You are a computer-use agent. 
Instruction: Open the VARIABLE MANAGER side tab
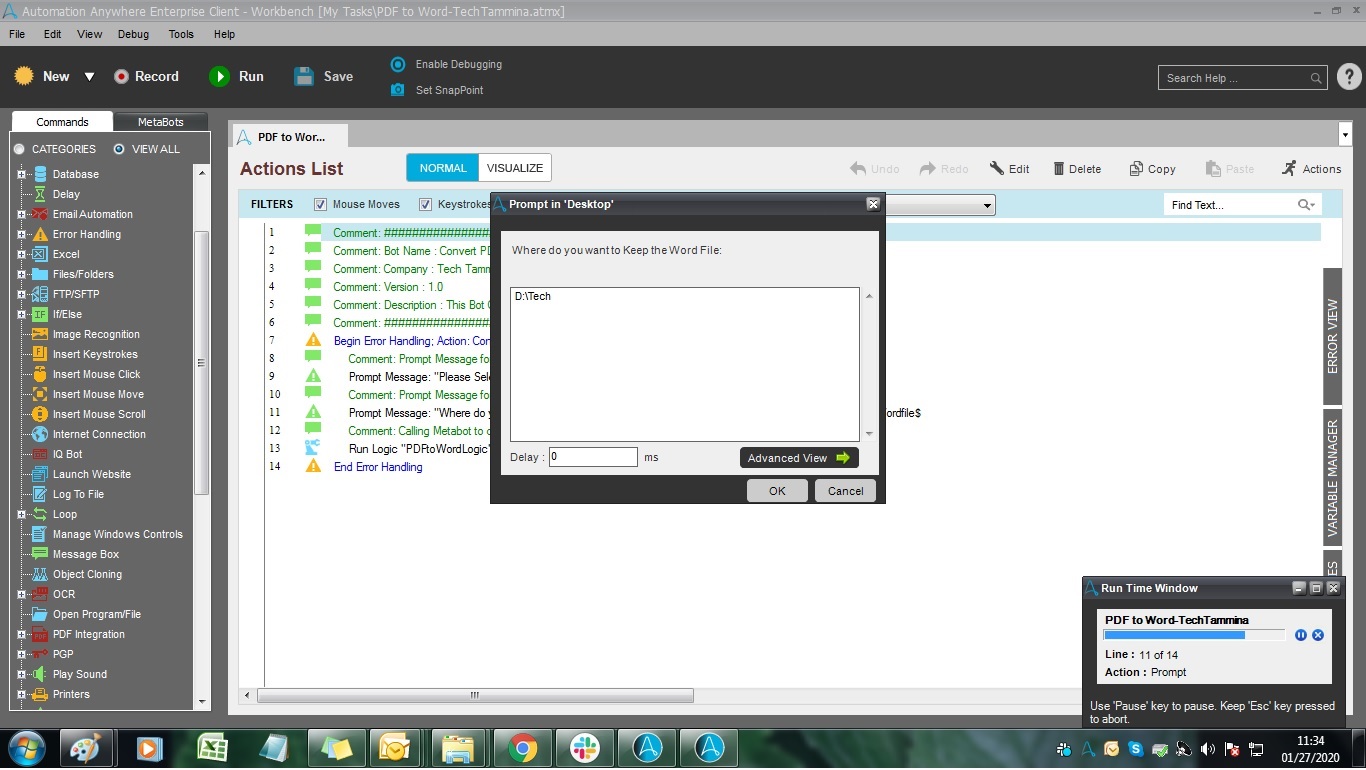1333,477
